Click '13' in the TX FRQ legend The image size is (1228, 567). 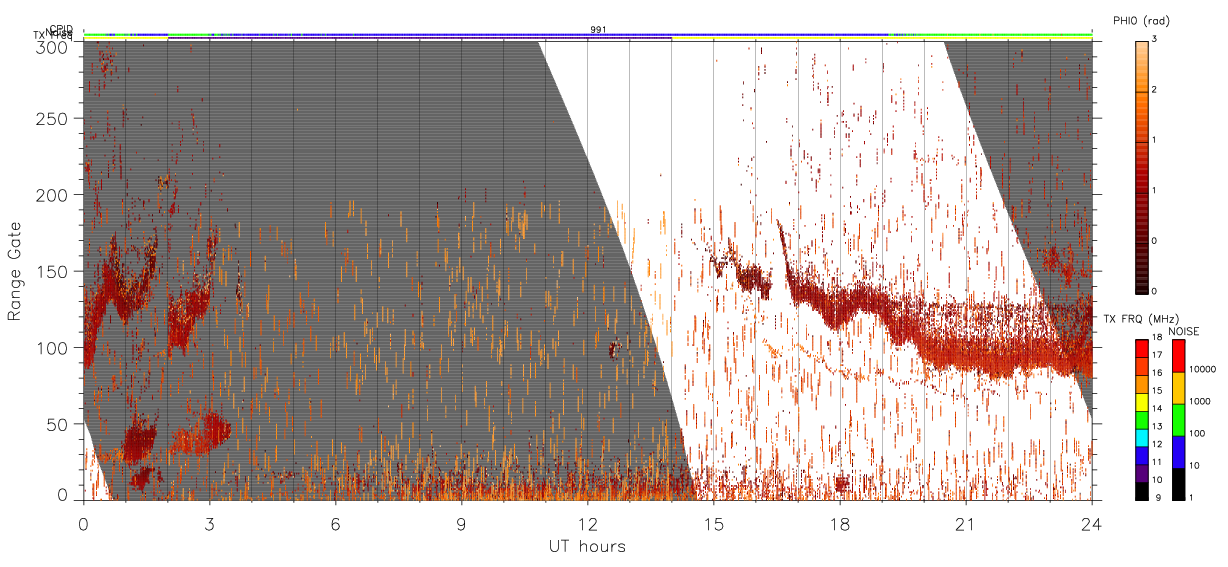[x=1157, y=426]
